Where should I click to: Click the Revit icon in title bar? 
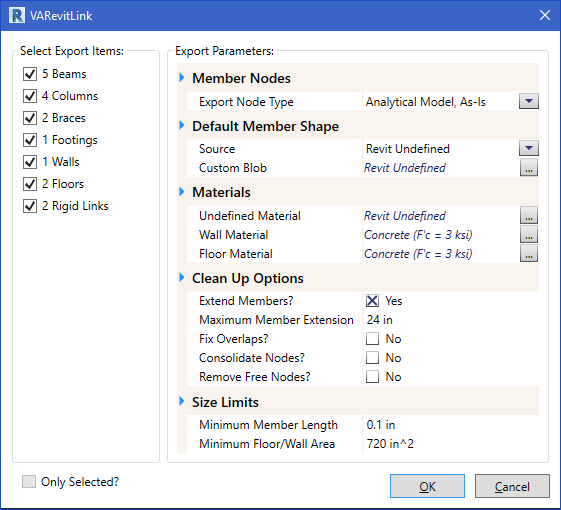[x=17, y=16]
